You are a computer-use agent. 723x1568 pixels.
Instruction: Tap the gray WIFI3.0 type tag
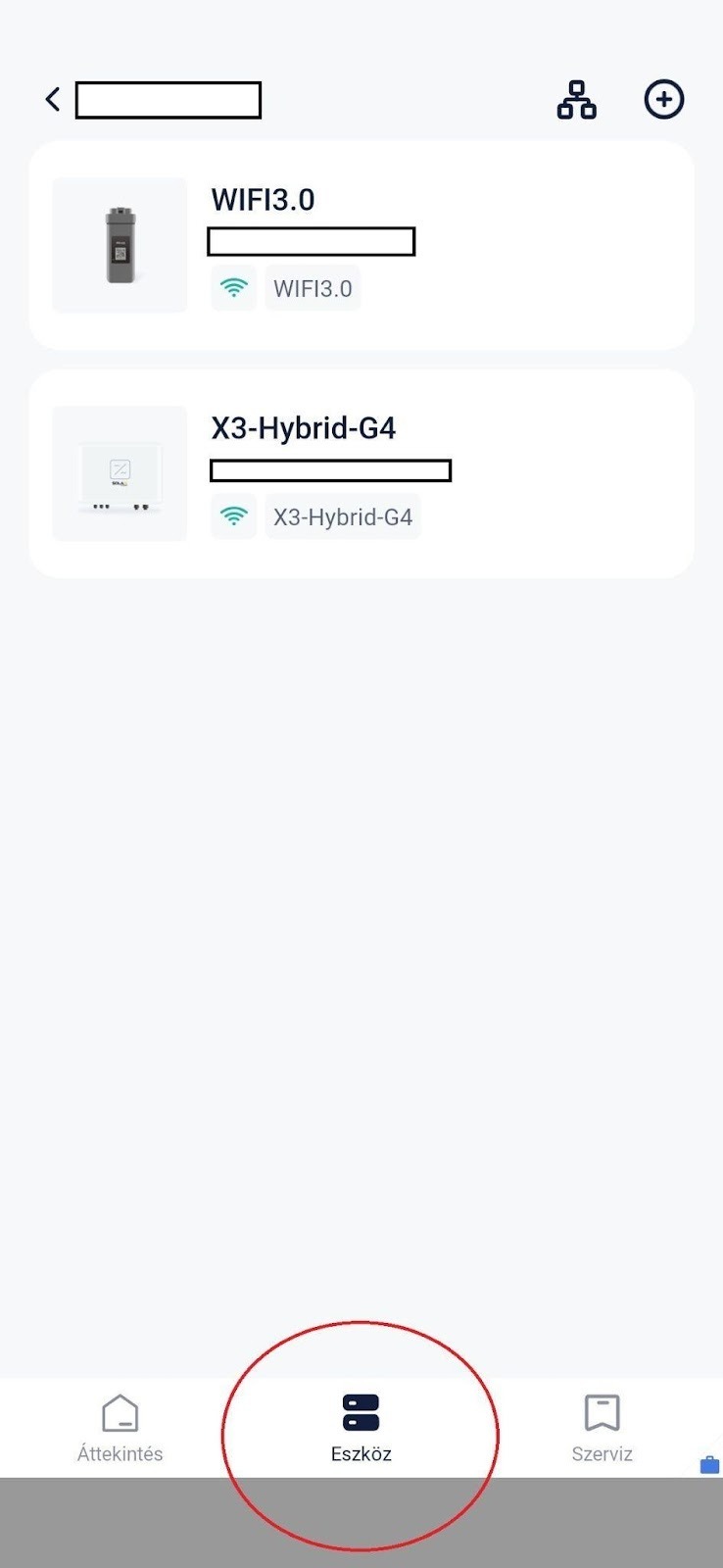[x=313, y=288]
